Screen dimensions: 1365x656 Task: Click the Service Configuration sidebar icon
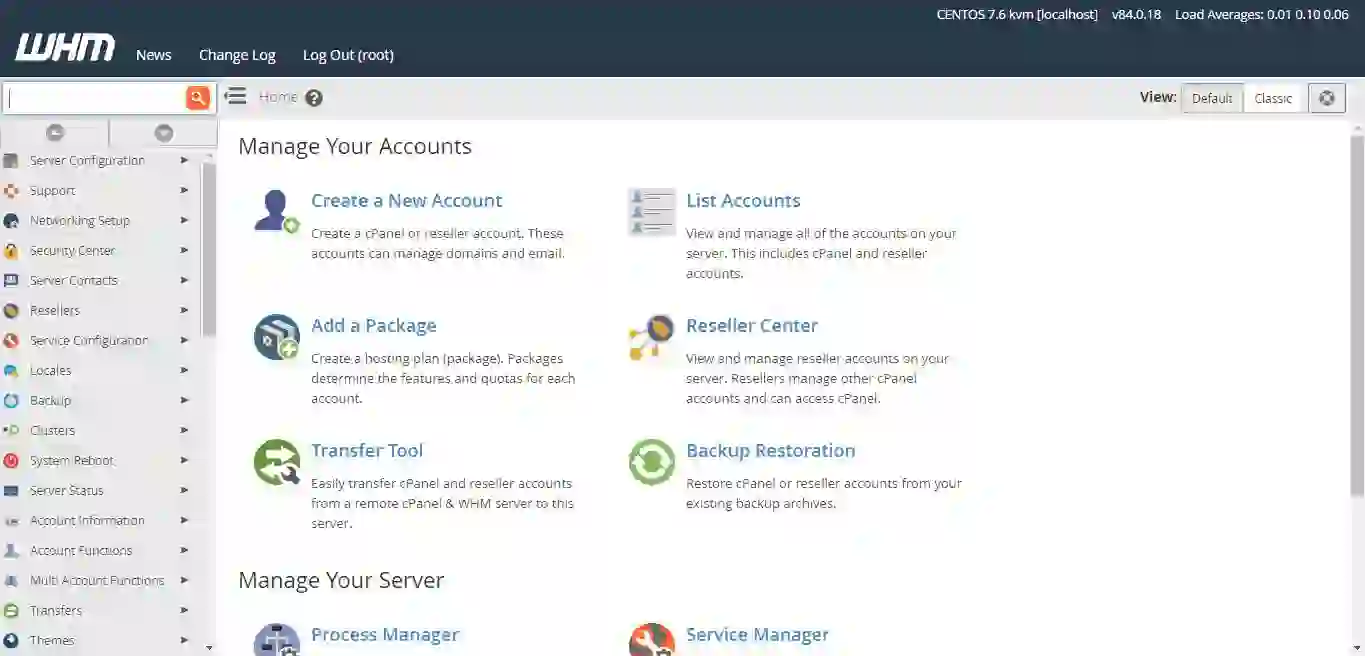tap(11, 341)
